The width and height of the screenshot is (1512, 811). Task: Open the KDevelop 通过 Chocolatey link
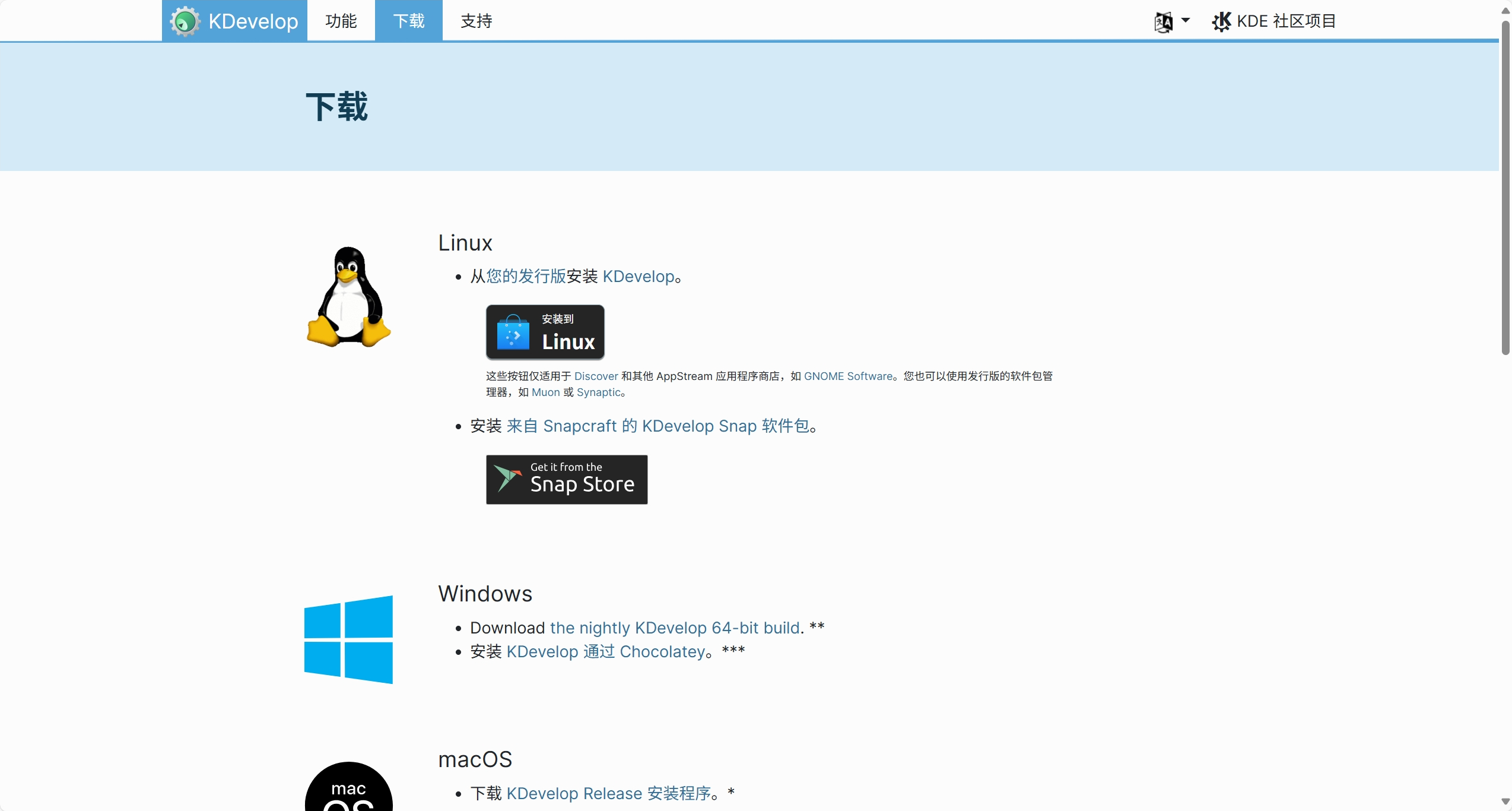[605, 651]
